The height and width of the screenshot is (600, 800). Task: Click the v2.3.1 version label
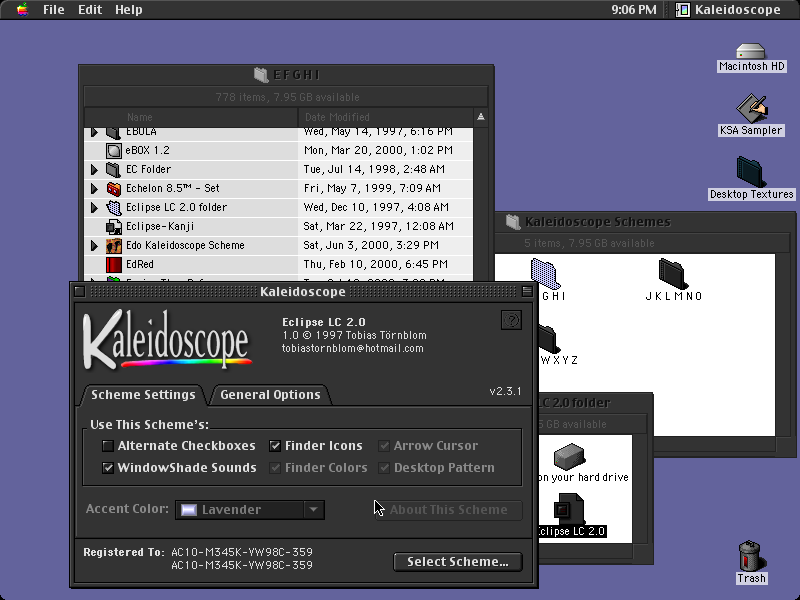(505, 391)
